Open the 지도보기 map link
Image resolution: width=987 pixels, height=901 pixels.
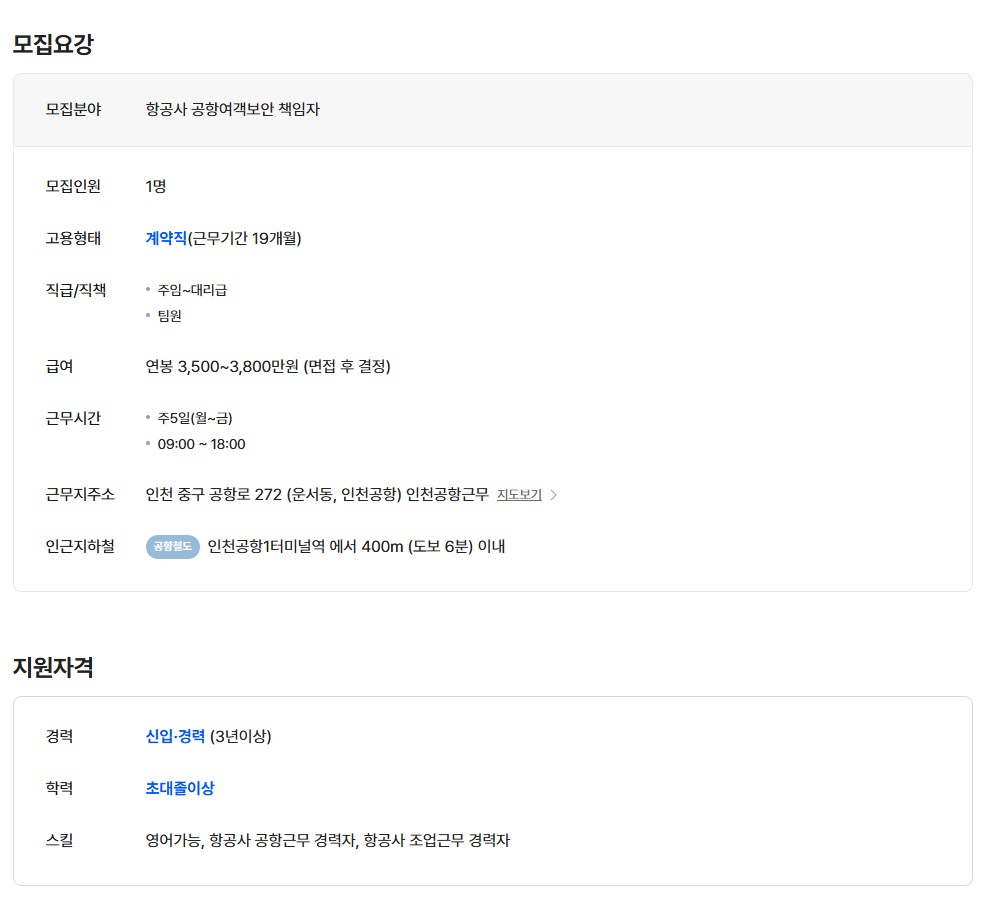point(519,495)
